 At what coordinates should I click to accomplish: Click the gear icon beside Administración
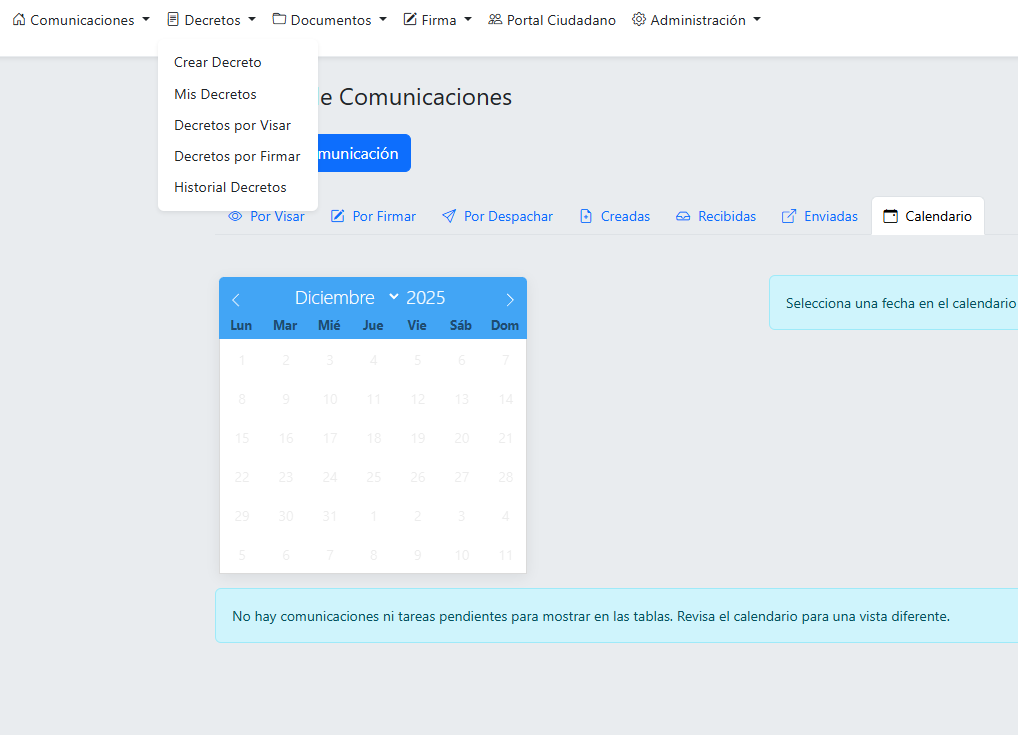639,19
